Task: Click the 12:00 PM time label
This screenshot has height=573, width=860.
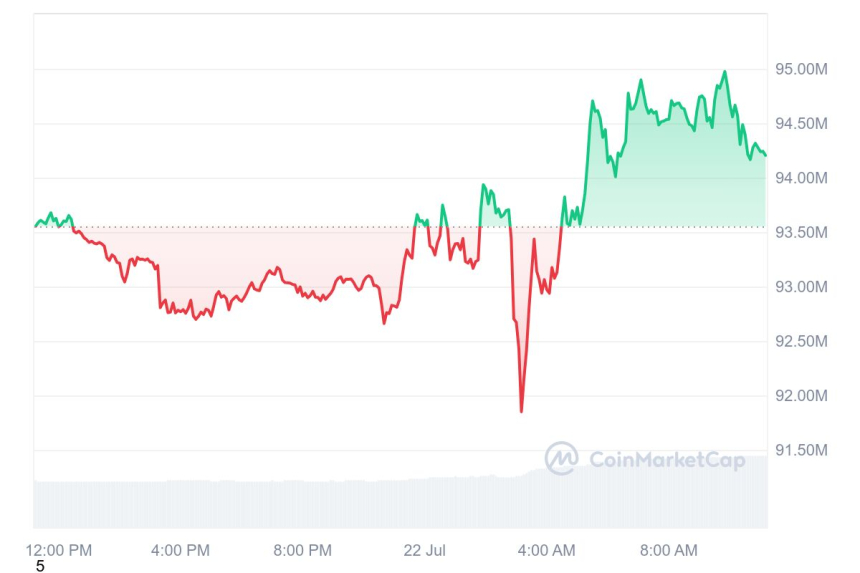Action: tap(58, 550)
